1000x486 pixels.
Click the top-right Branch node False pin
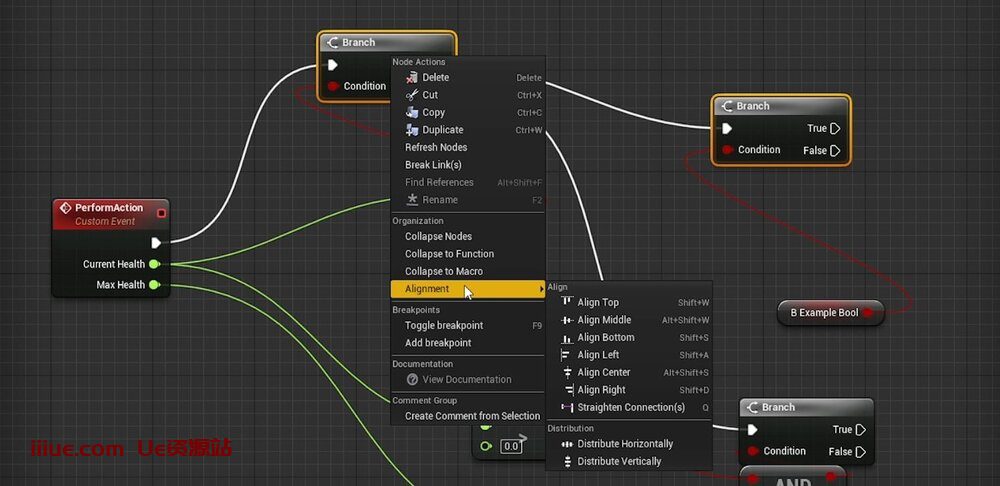(835, 151)
